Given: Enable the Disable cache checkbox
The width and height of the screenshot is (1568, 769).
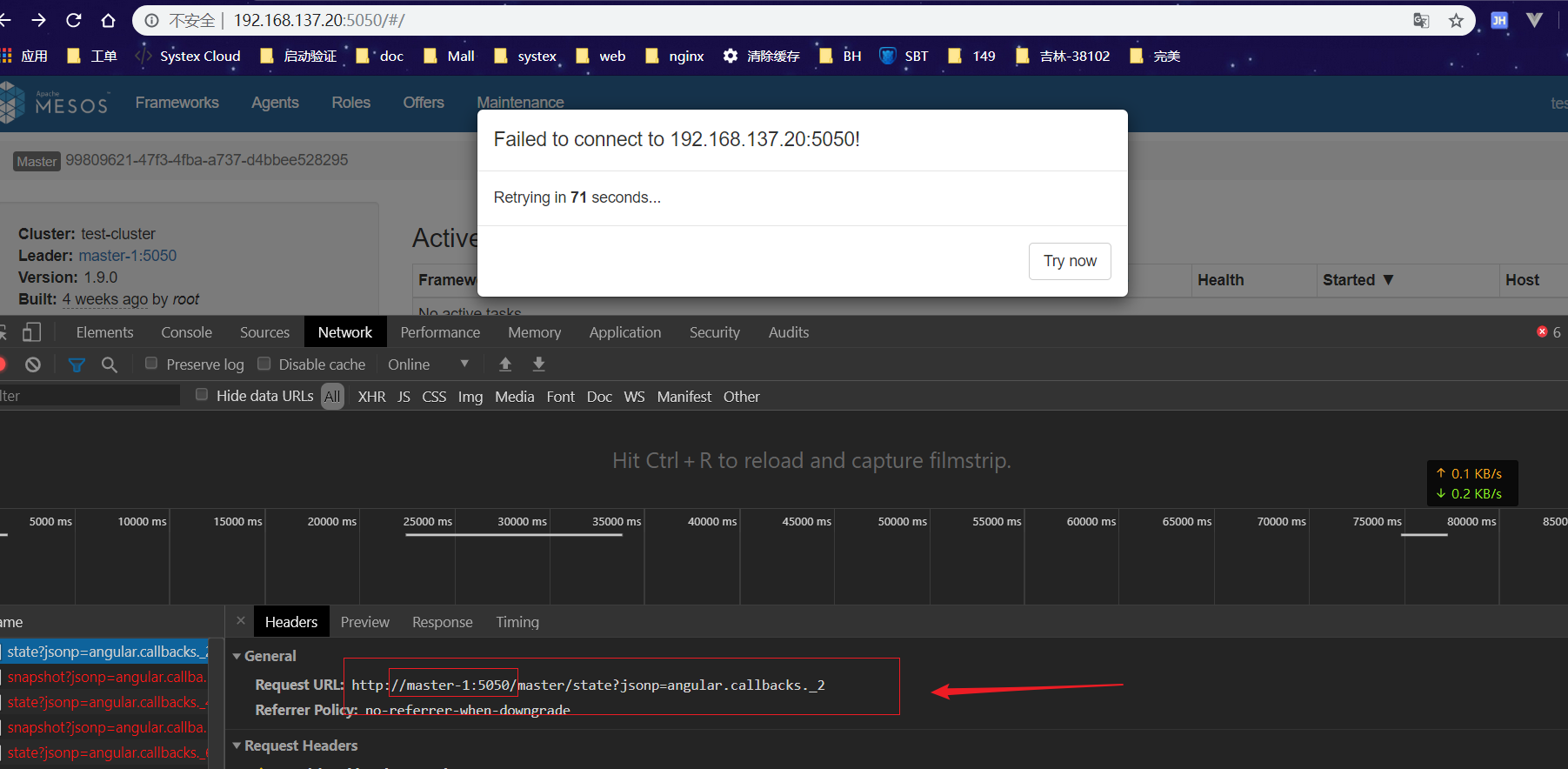Looking at the screenshot, I should (264, 364).
